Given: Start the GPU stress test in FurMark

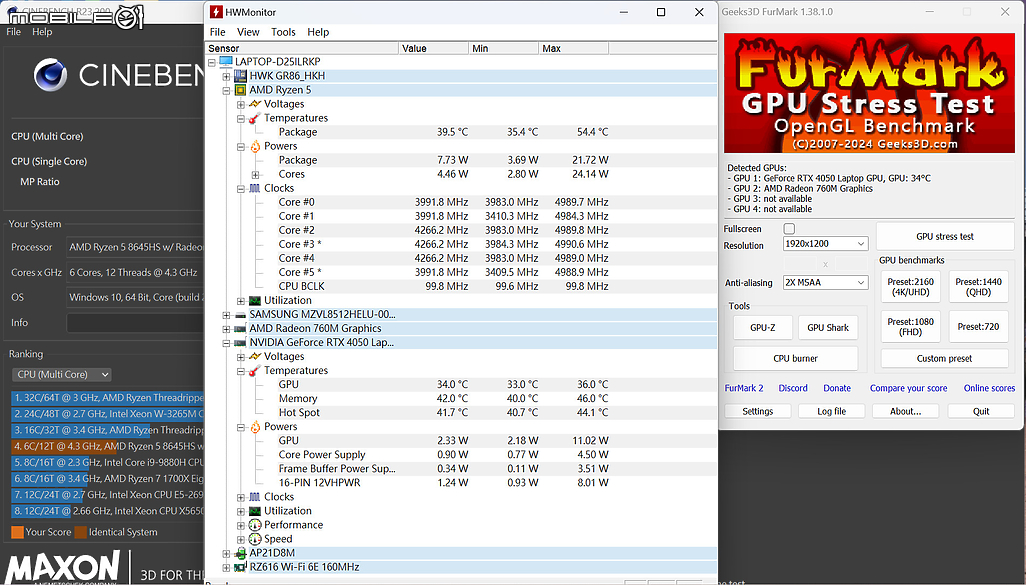Looking at the screenshot, I should pyautogui.click(x=945, y=236).
